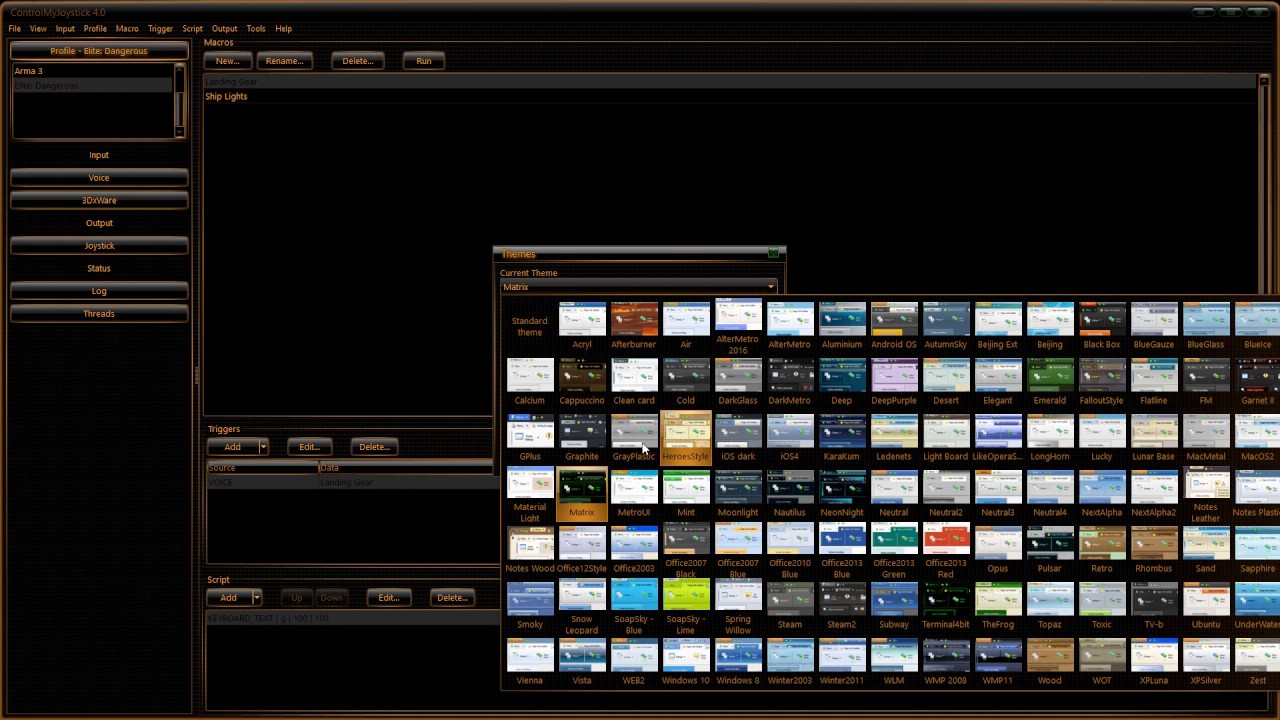Close the Themes dialog
This screenshot has width=1280, height=720.
(773, 254)
